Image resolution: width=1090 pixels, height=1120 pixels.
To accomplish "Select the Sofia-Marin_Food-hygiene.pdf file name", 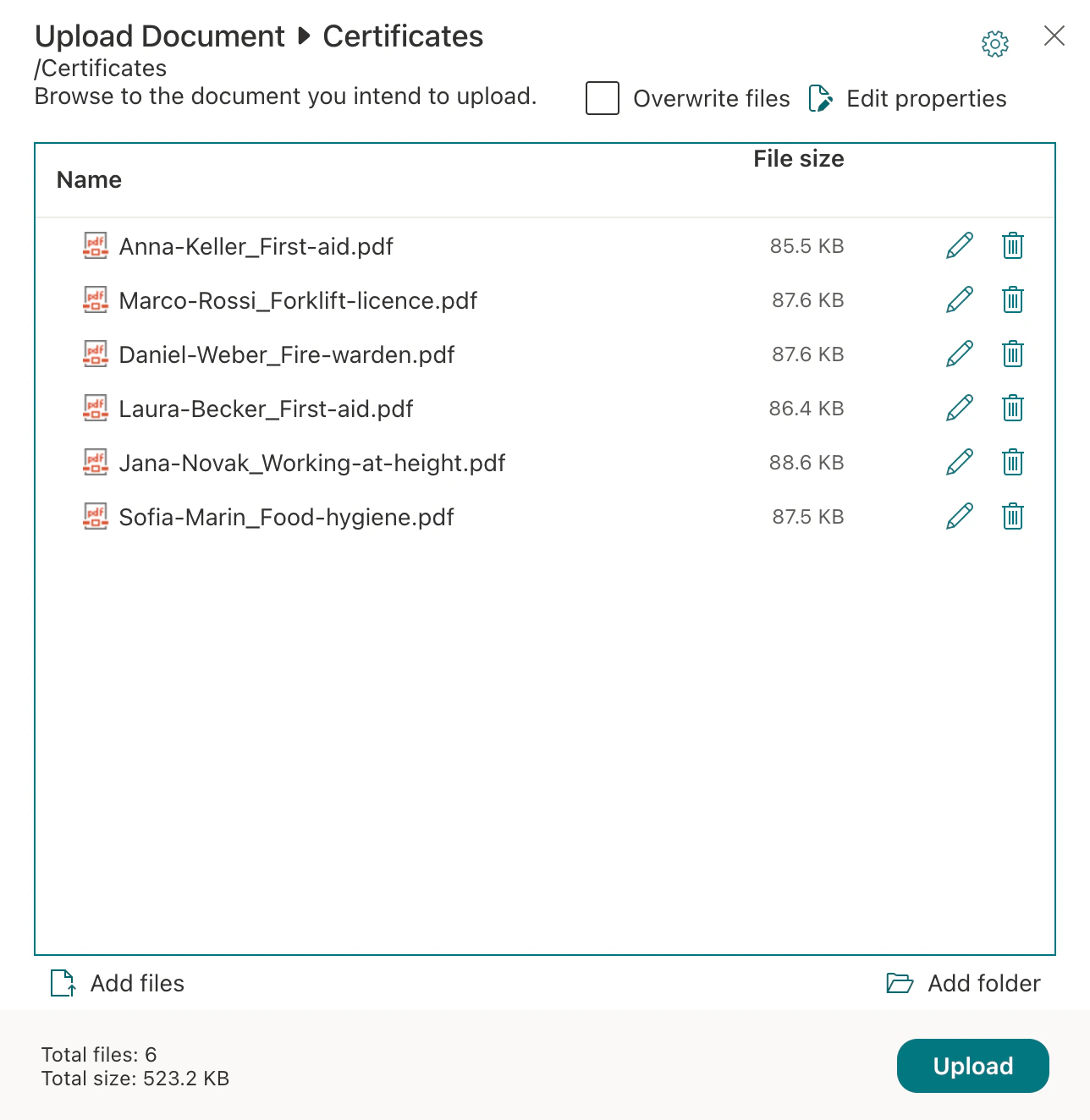I will tap(287, 517).
